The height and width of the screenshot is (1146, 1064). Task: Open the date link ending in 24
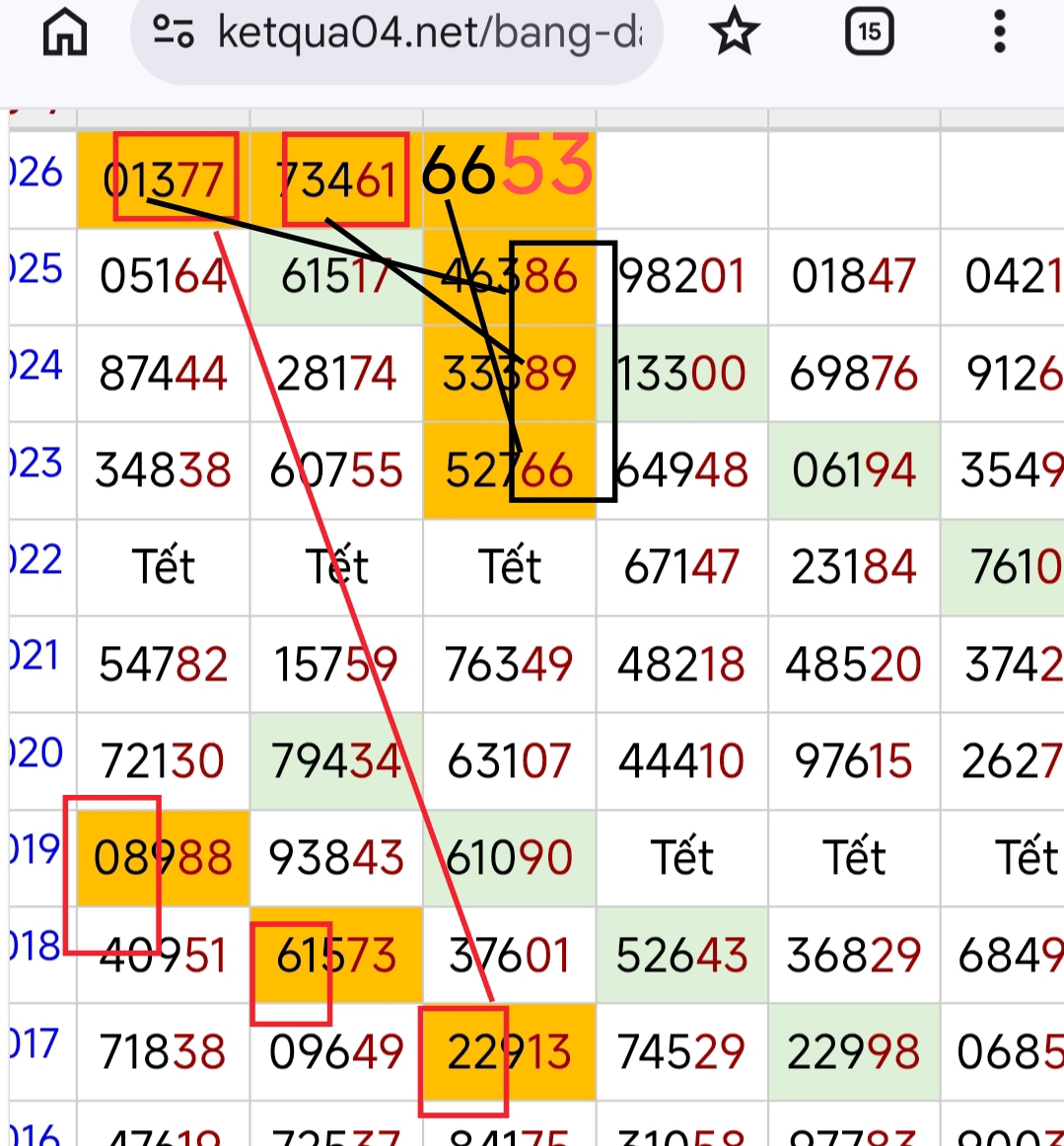[x=36, y=366]
